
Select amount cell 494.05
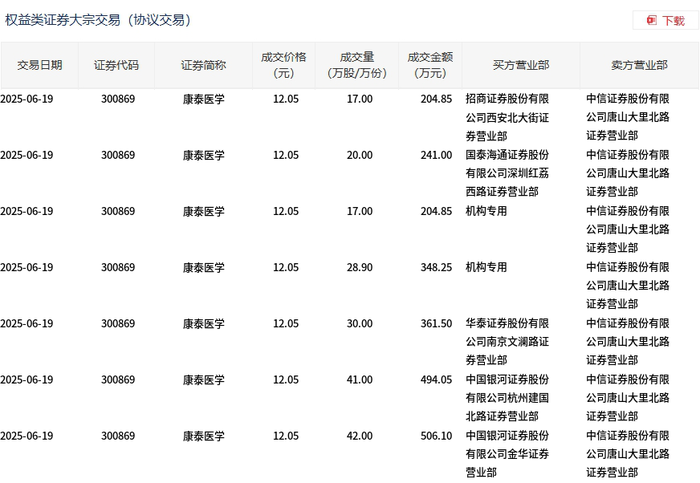436,380
